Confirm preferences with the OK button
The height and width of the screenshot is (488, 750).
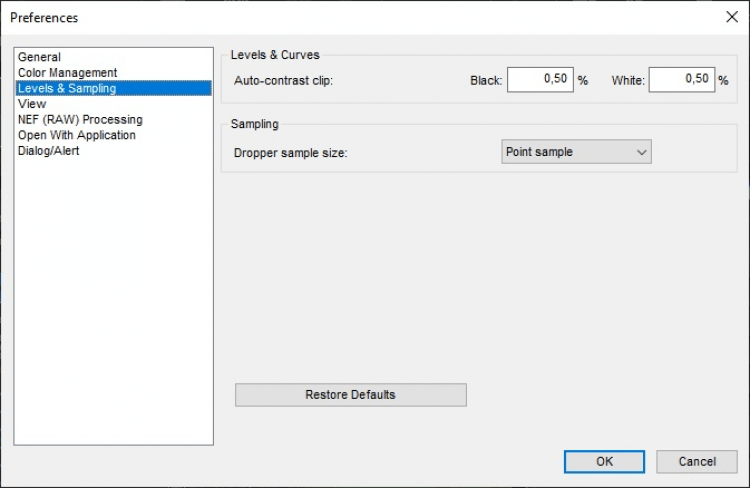click(x=604, y=461)
